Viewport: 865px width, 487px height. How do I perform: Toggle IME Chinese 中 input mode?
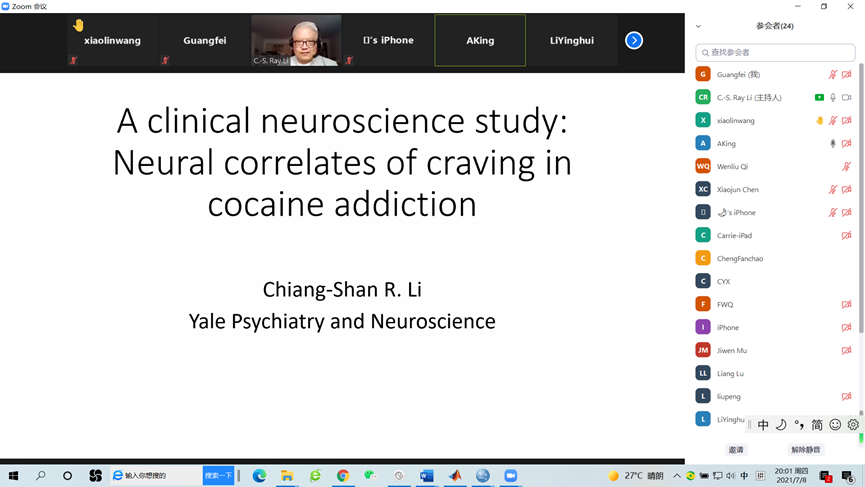pyautogui.click(x=763, y=425)
